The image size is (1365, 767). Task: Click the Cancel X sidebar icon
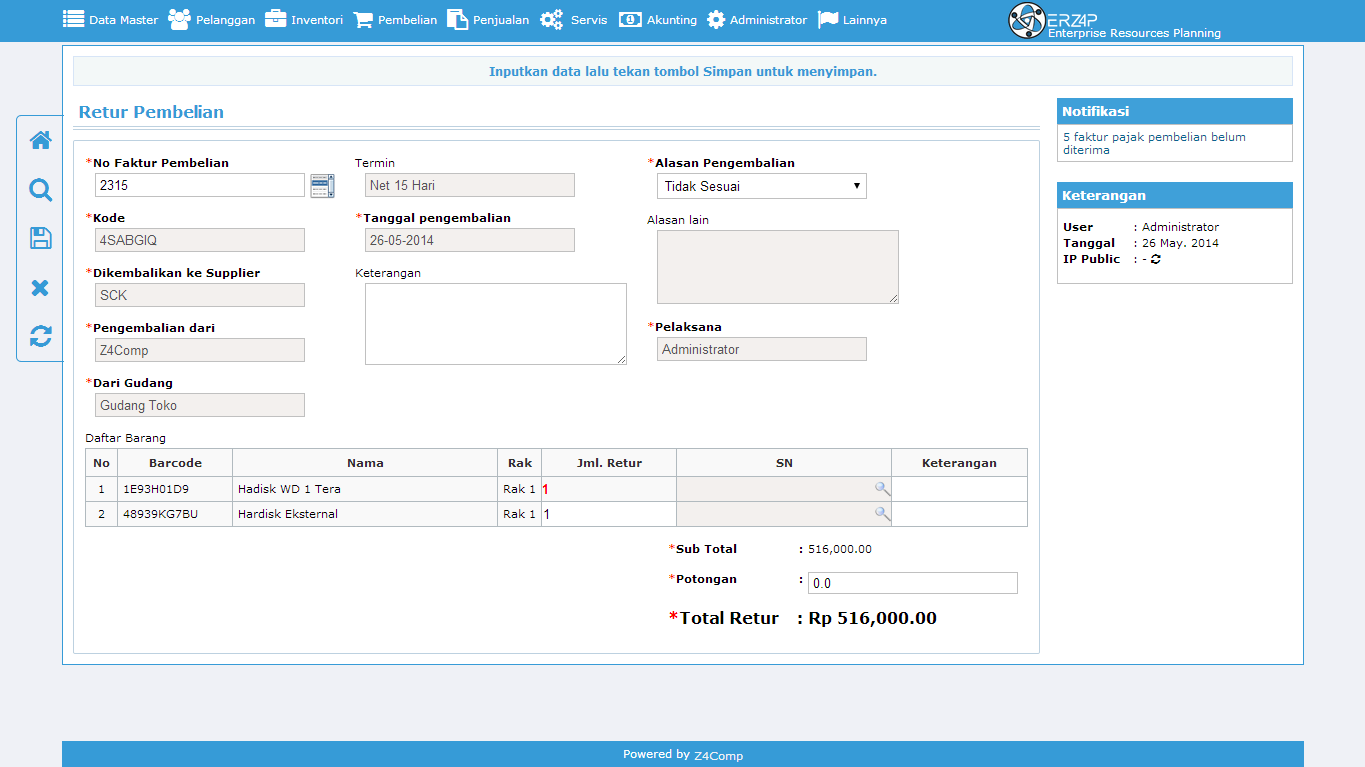point(40,288)
